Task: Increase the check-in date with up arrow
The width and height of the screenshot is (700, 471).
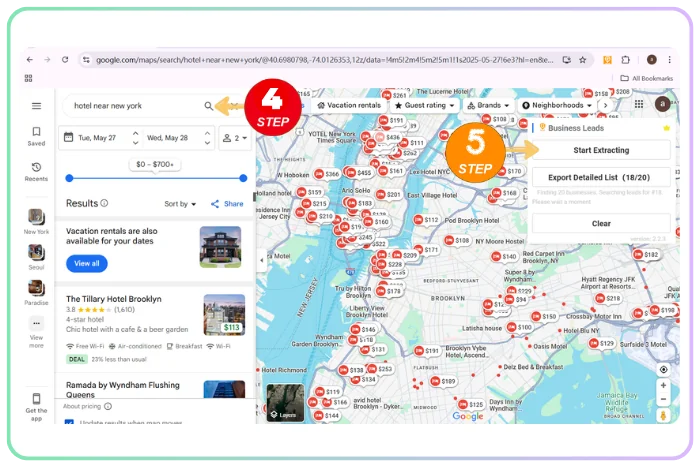Action: [x=135, y=133]
